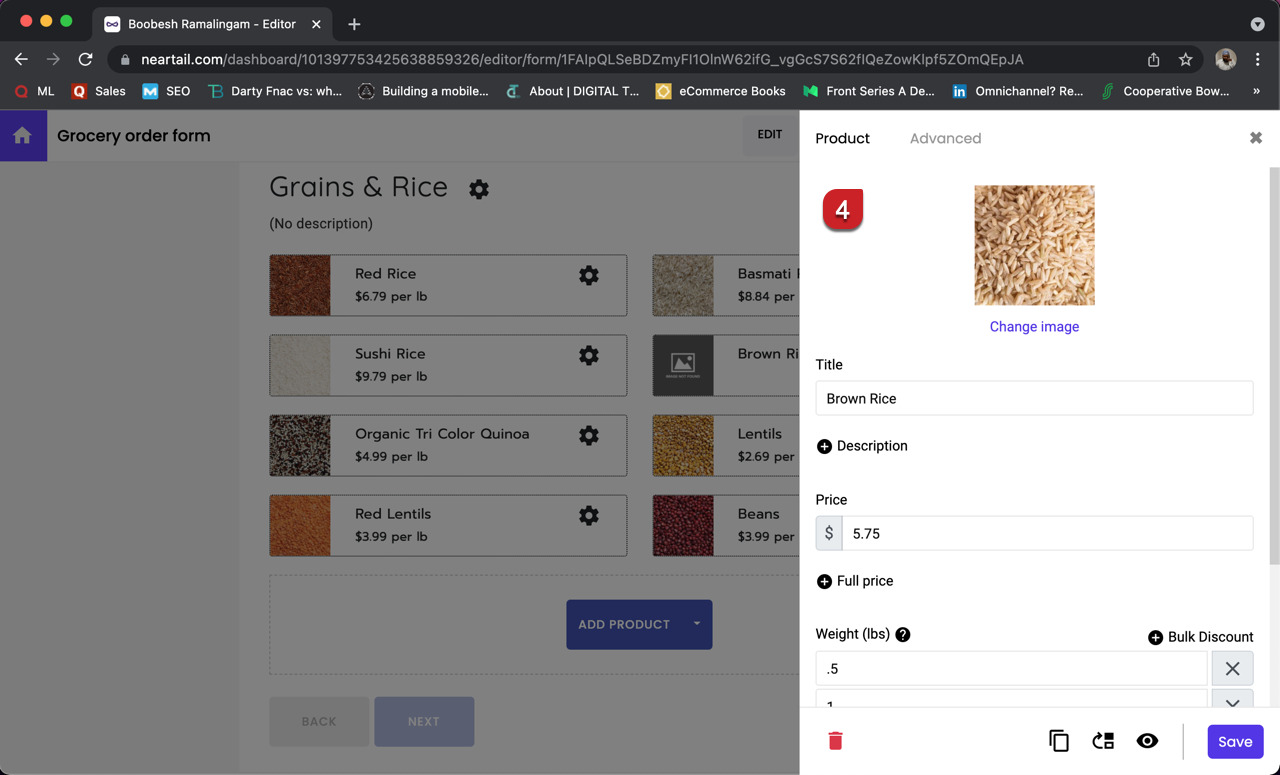The image size is (1280, 775).
Task: Add a Bulk Discount via the plus icon
Action: coord(1156,637)
